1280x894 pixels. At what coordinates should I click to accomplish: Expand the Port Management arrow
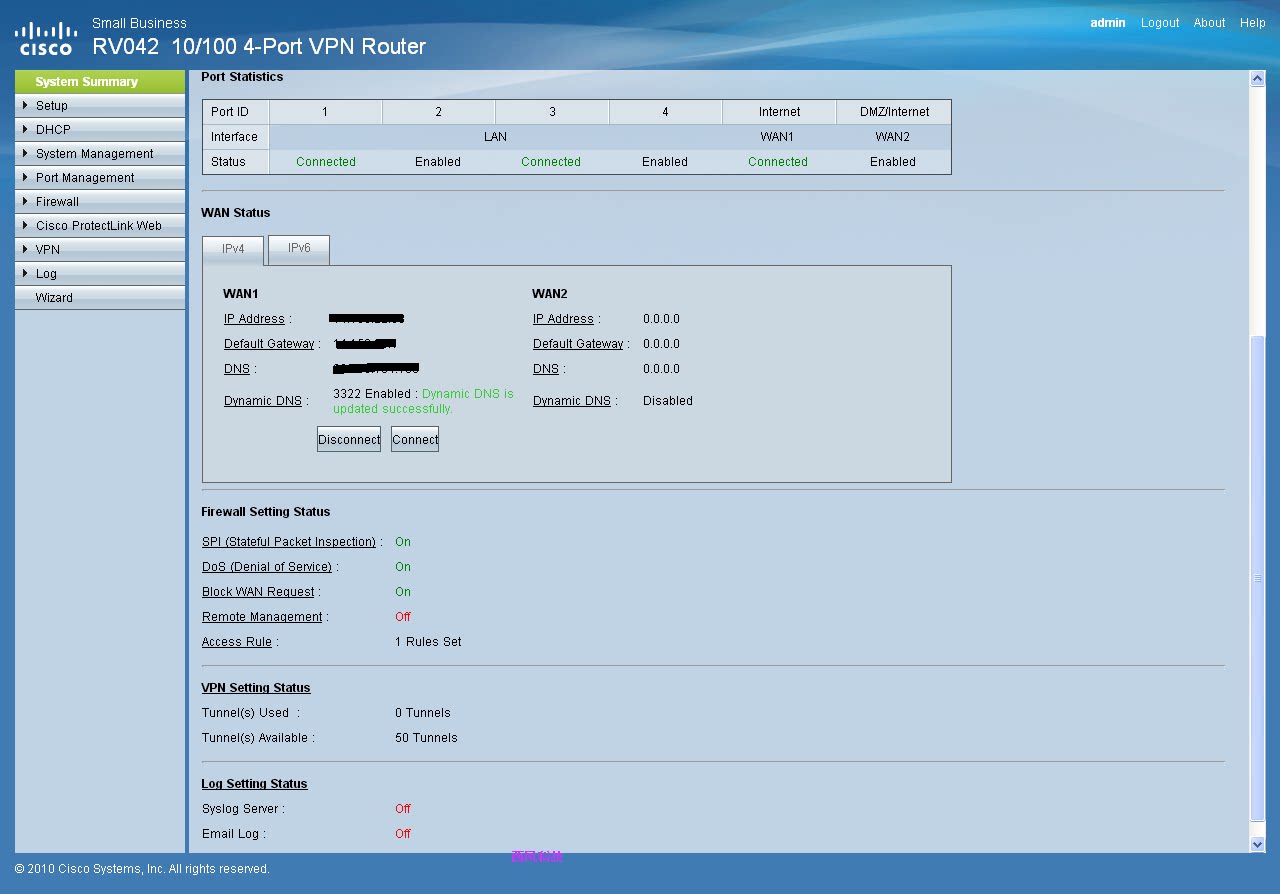(25, 177)
